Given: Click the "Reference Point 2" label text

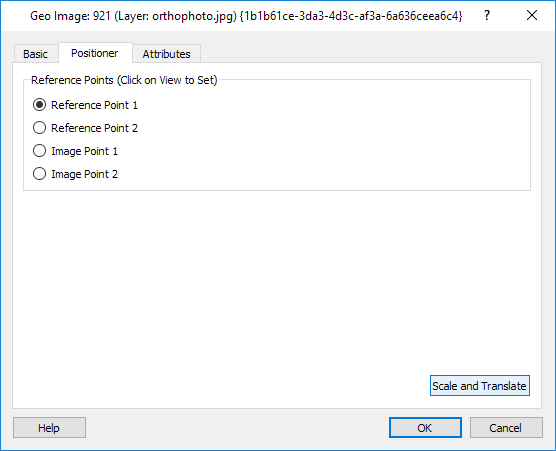Looking at the screenshot, I should [x=94, y=128].
